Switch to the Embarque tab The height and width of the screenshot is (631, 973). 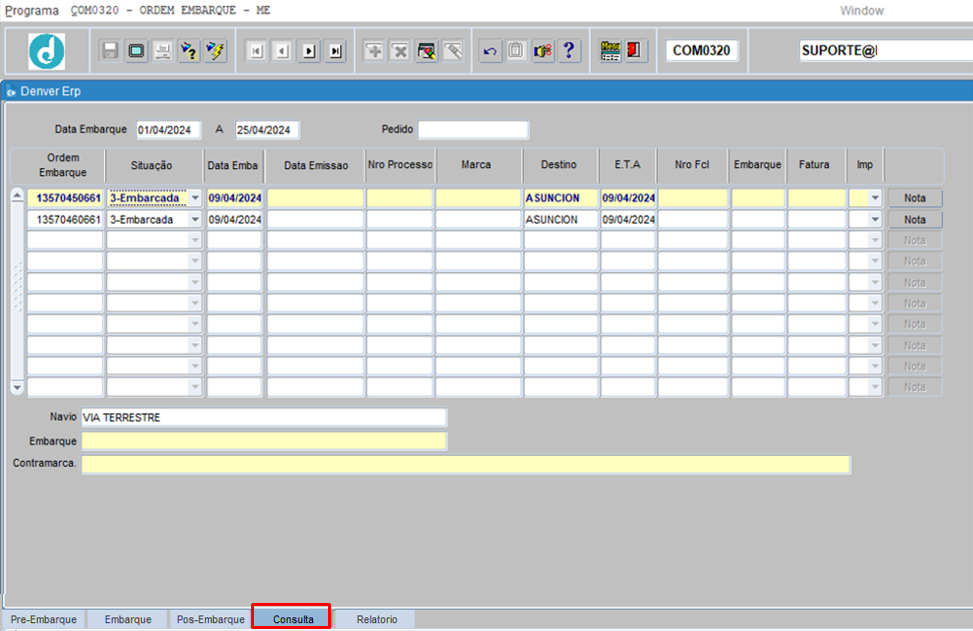[128, 619]
